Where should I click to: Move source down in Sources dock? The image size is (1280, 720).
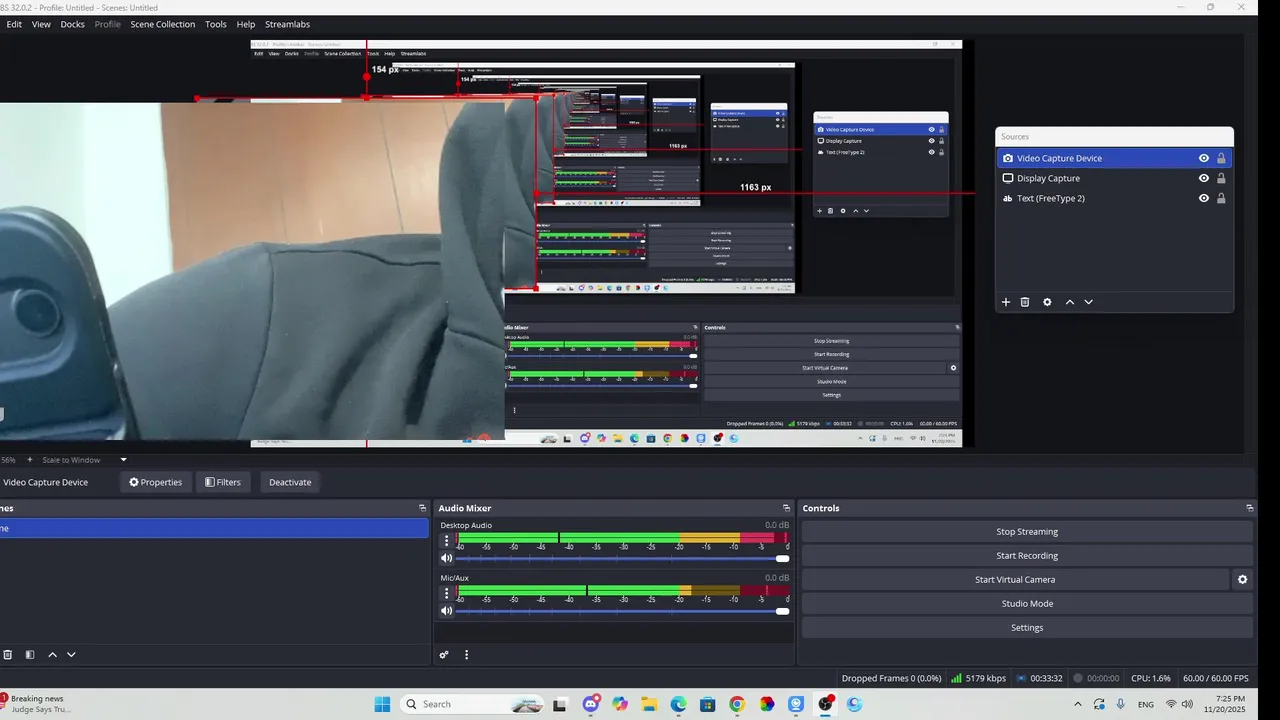click(1089, 302)
